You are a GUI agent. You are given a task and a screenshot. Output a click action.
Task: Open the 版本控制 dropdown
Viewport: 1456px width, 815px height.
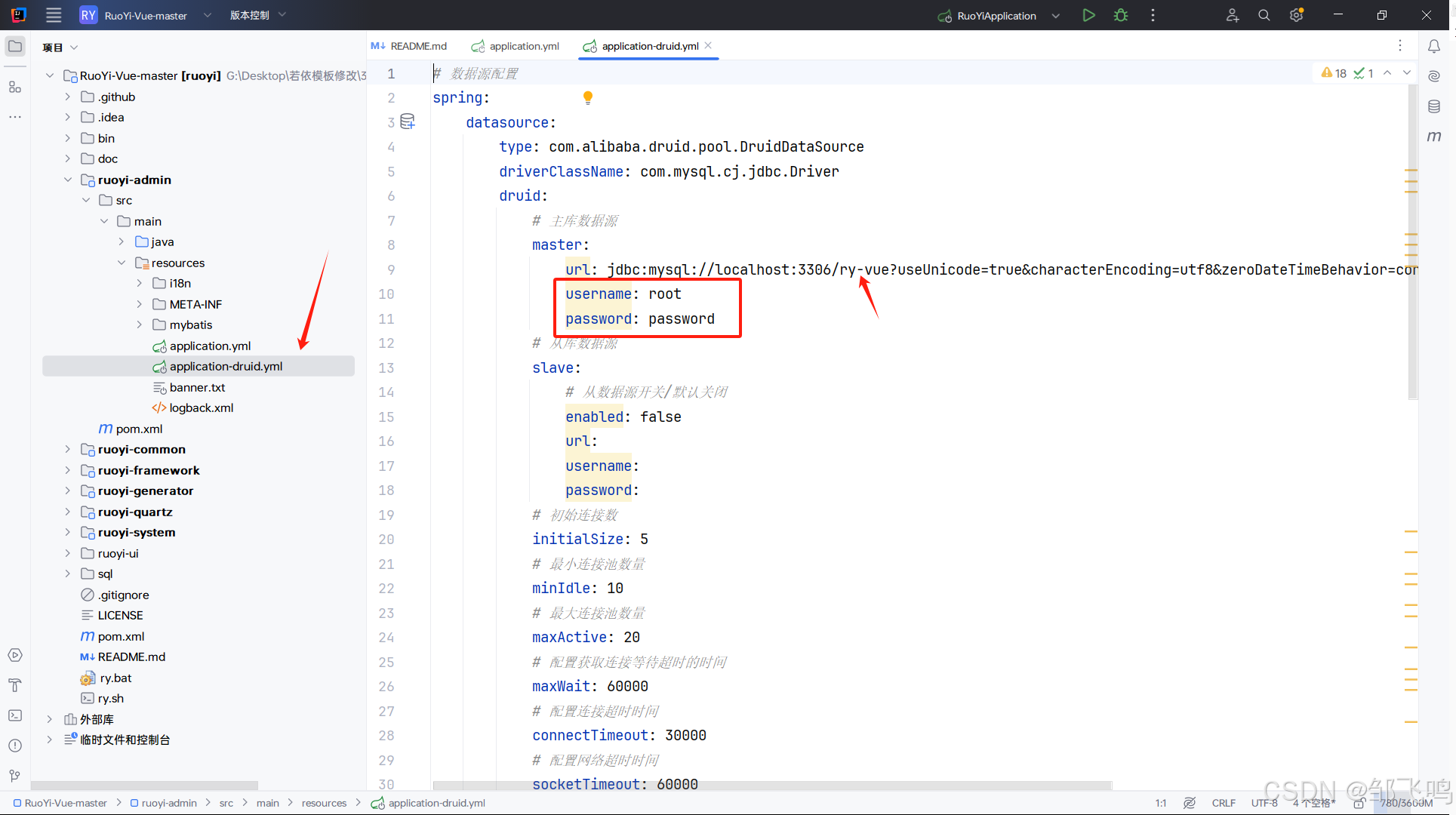[258, 15]
